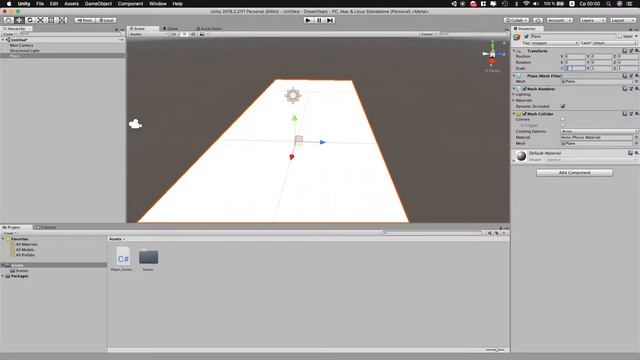Open the Layout dropdown in top toolbar

pyautogui.click(x=623, y=20)
